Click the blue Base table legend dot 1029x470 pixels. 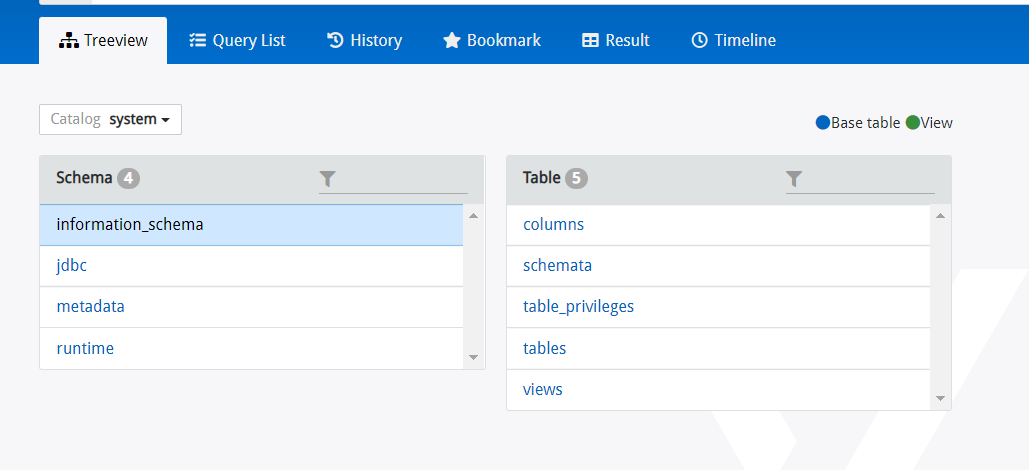coord(823,123)
